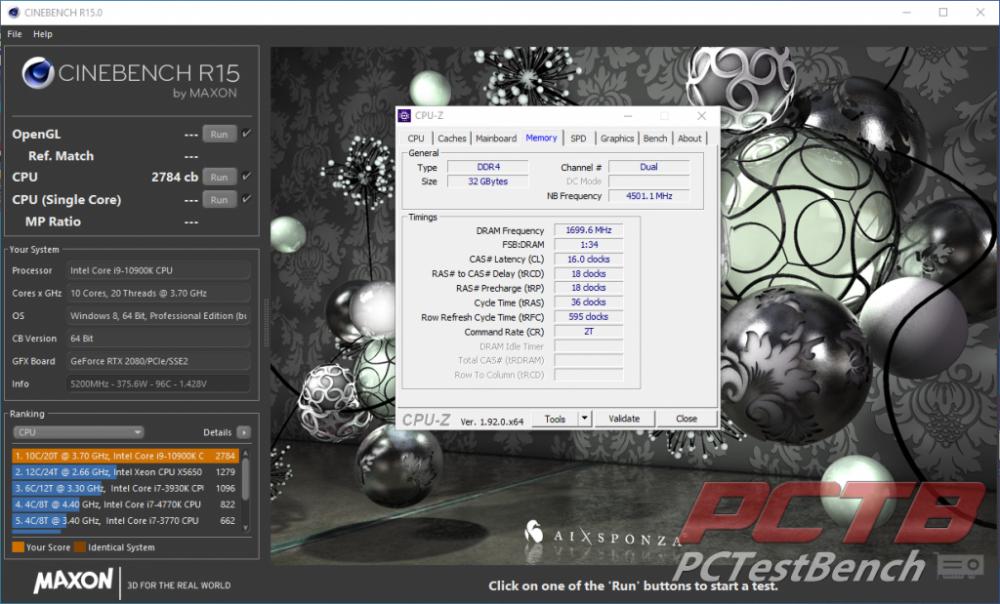
Task: Switch to the Bench tab in CPU-Z
Action: [655, 138]
